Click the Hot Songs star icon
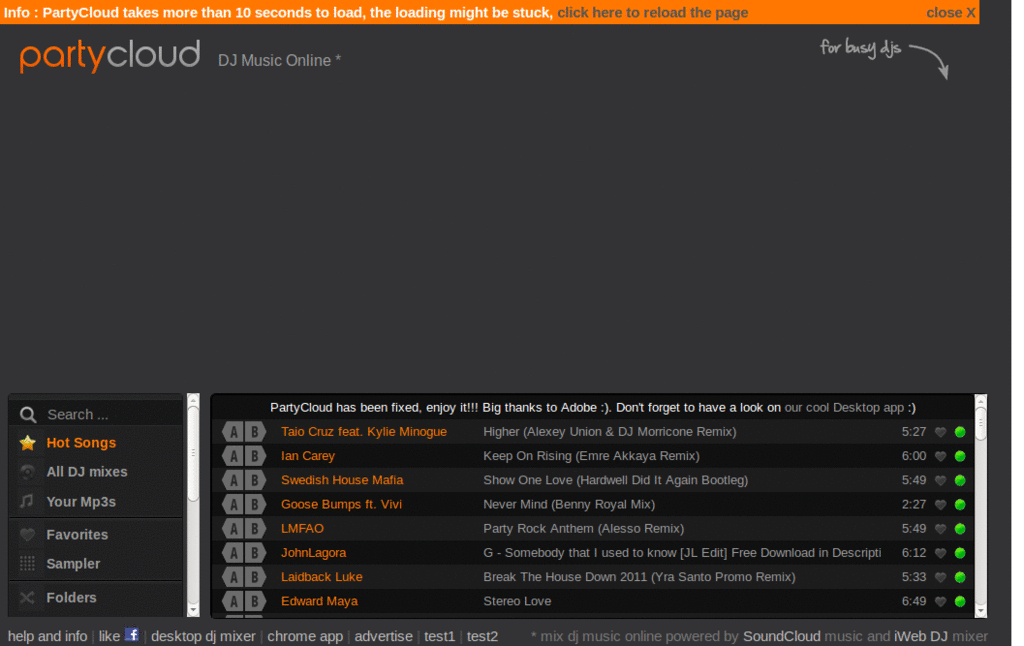This screenshot has height=646, width=1024. (x=27, y=443)
